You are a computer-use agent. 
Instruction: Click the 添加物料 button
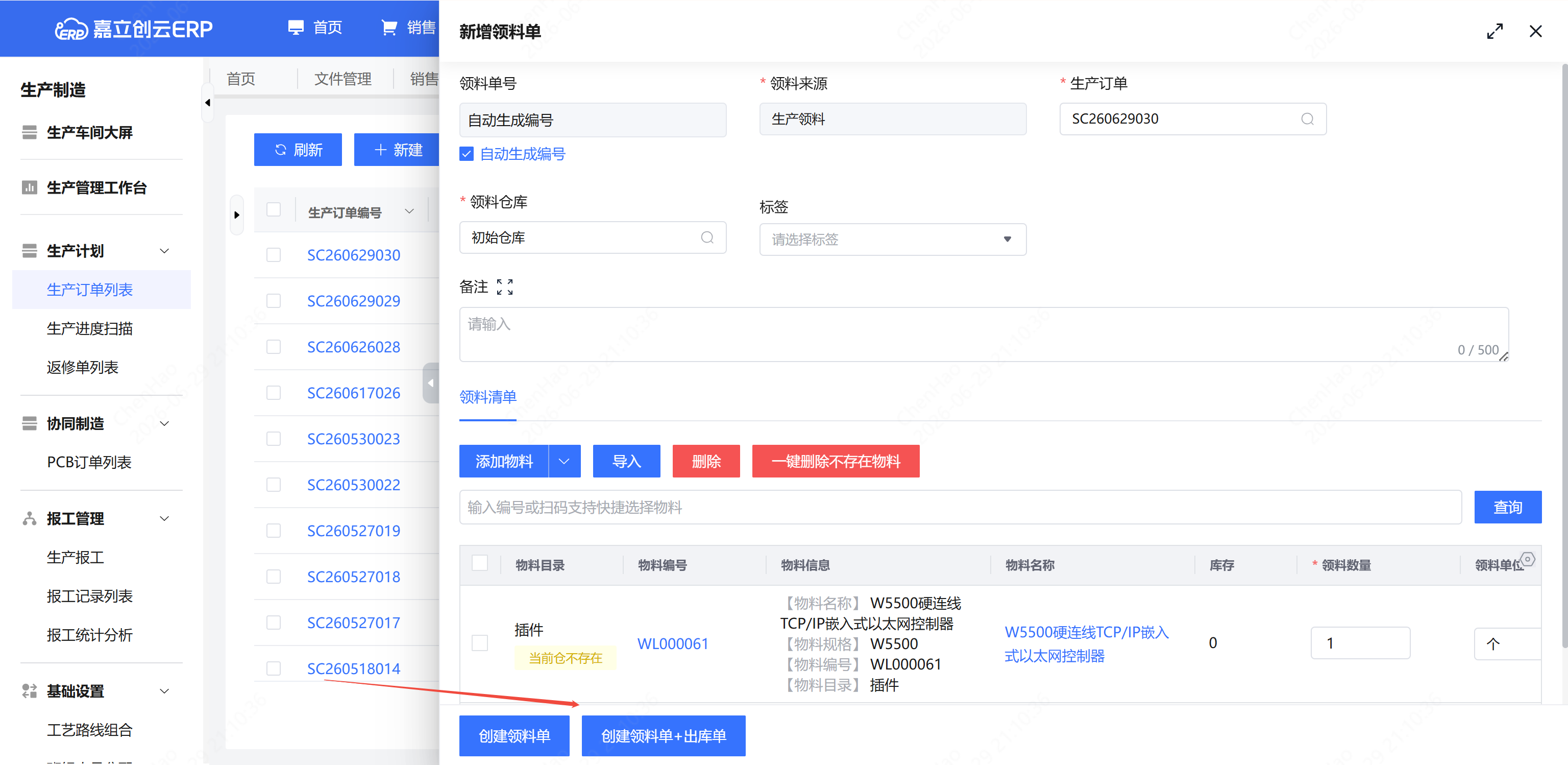504,461
